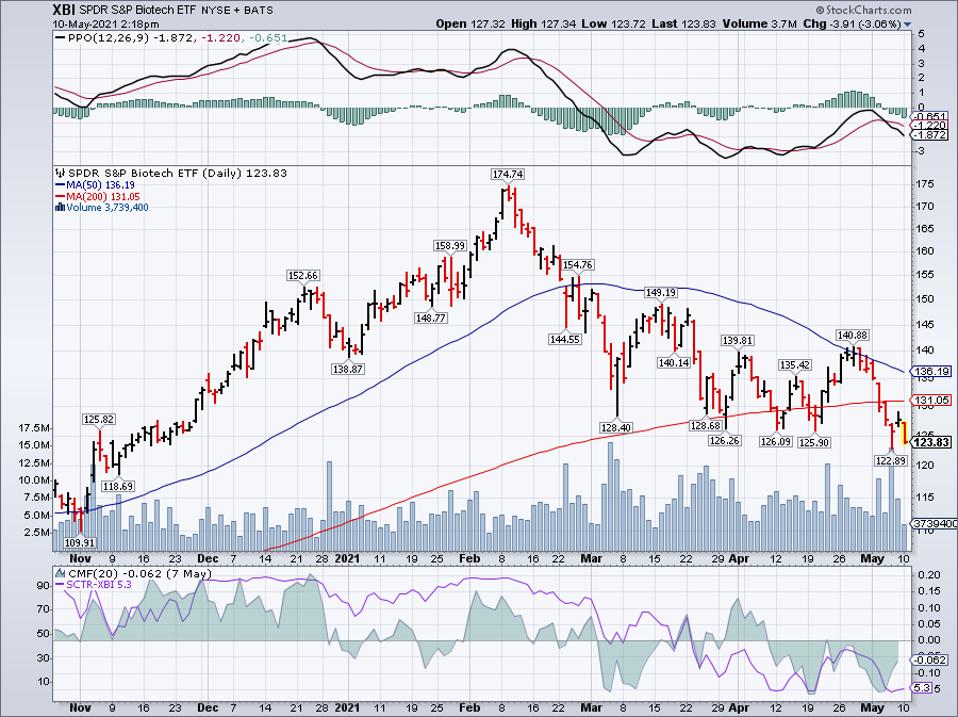Click the 154.76 price label
The image size is (958, 717).
coord(577,265)
